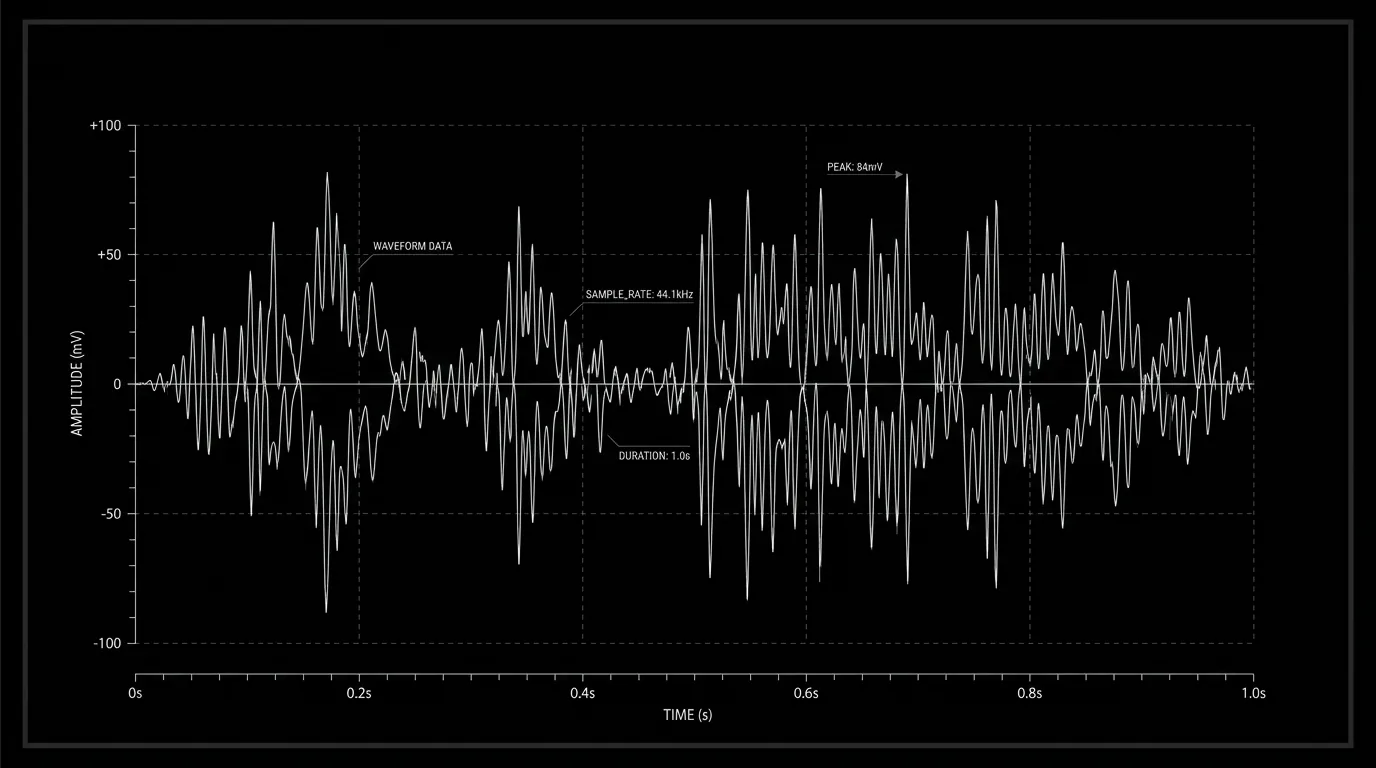1376x768 pixels.
Task: Click the 0.6s time axis label
Action: pos(806,692)
